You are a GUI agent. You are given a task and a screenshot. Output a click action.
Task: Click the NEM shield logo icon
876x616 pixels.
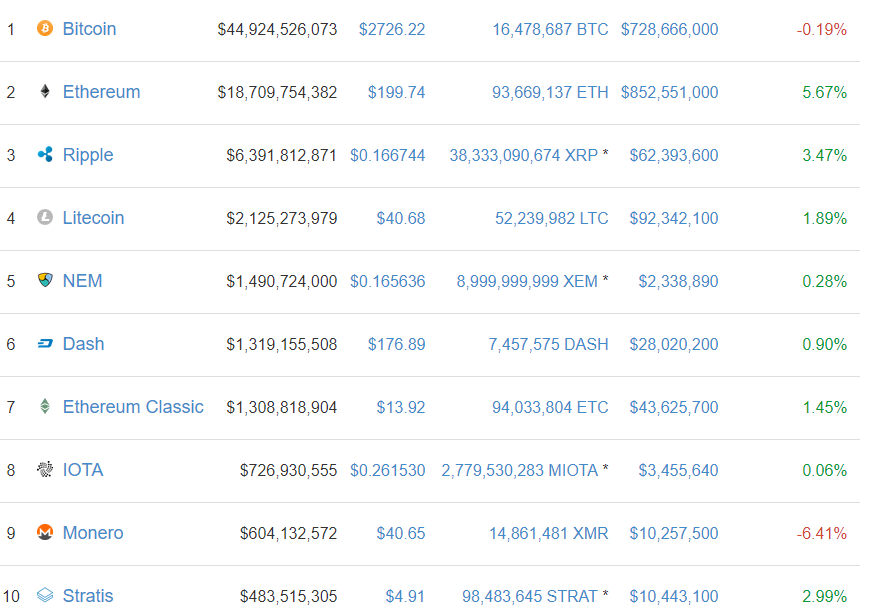tap(45, 280)
